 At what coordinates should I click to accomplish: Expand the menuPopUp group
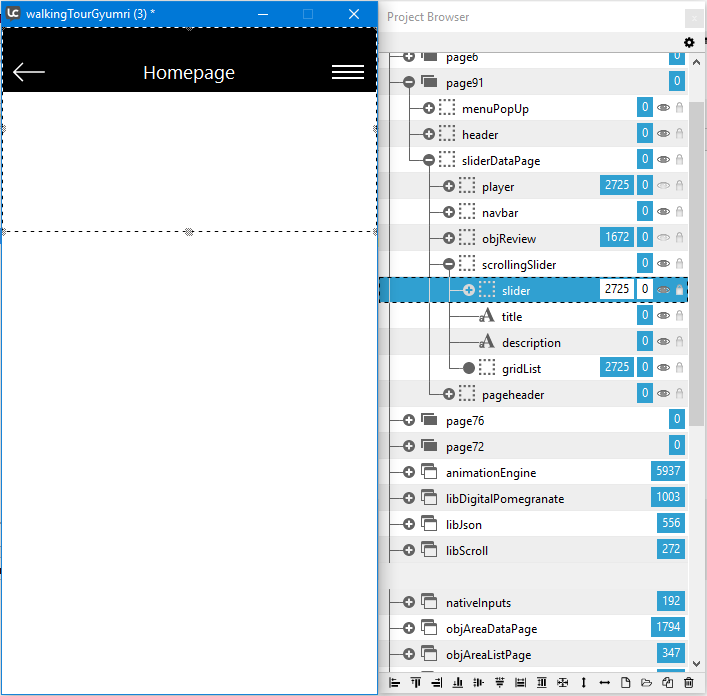click(x=429, y=108)
